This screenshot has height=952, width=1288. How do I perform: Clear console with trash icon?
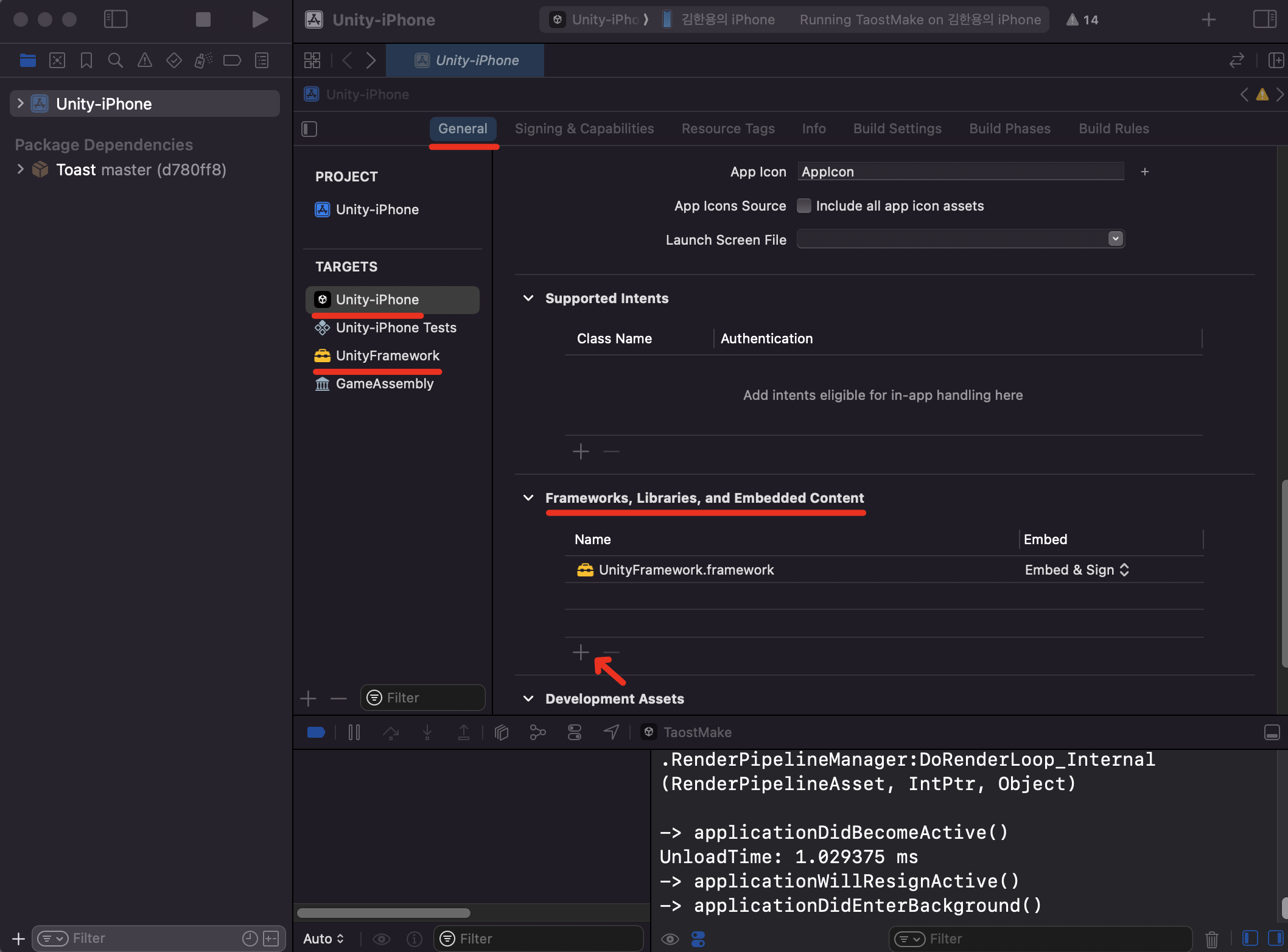pyautogui.click(x=1212, y=939)
